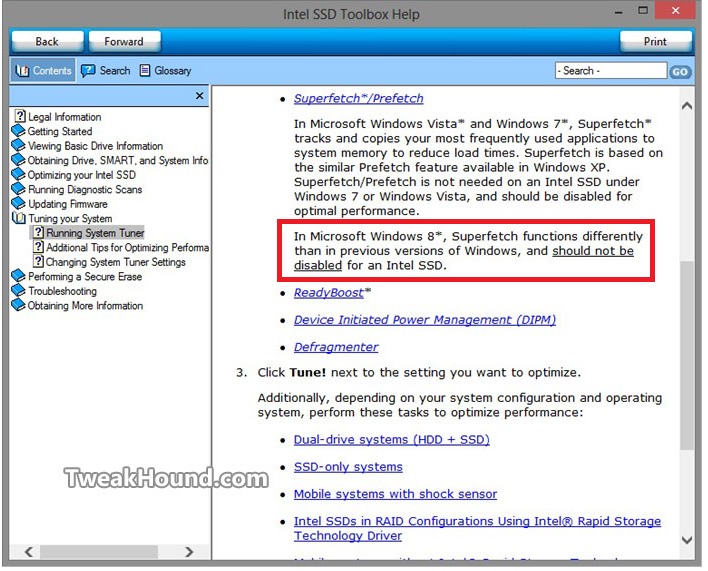
Task: Print the current help topic
Action: [x=655, y=42]
